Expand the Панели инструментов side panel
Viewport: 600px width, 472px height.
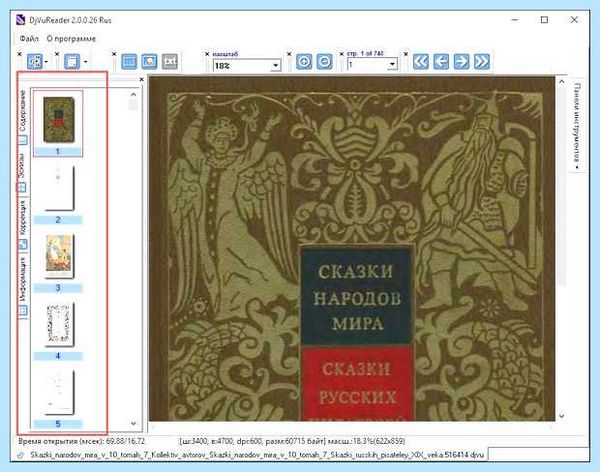pos(577,125)
